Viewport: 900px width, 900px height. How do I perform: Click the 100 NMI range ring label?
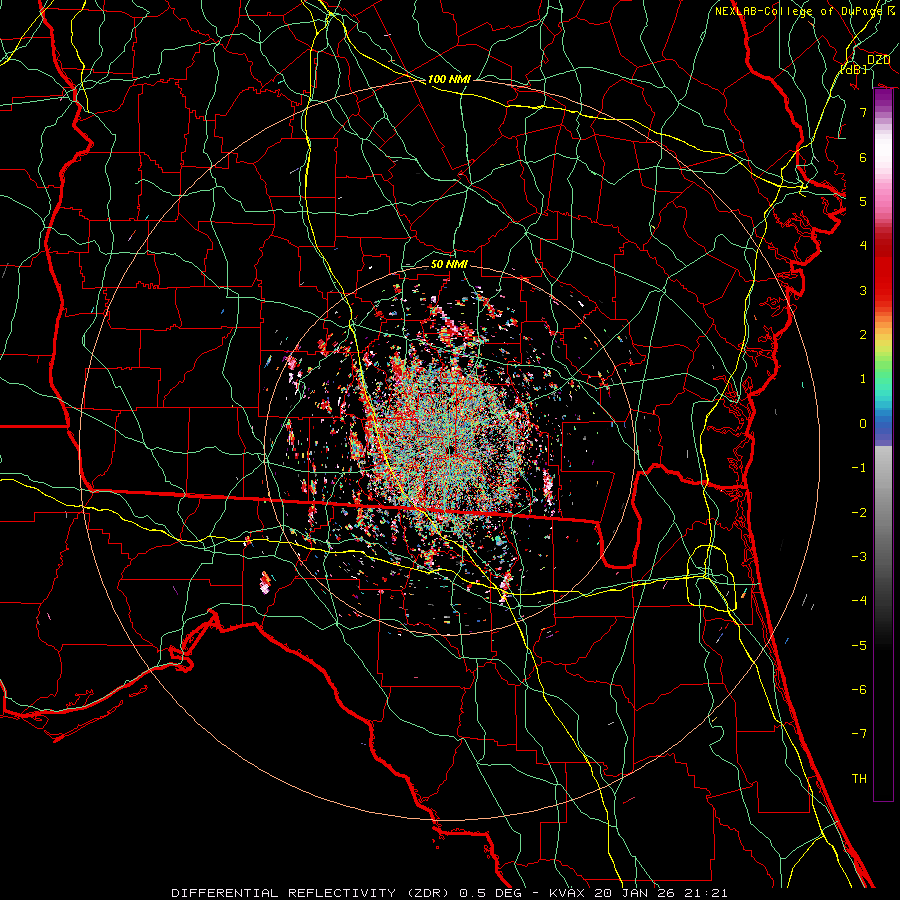point(449,79)
